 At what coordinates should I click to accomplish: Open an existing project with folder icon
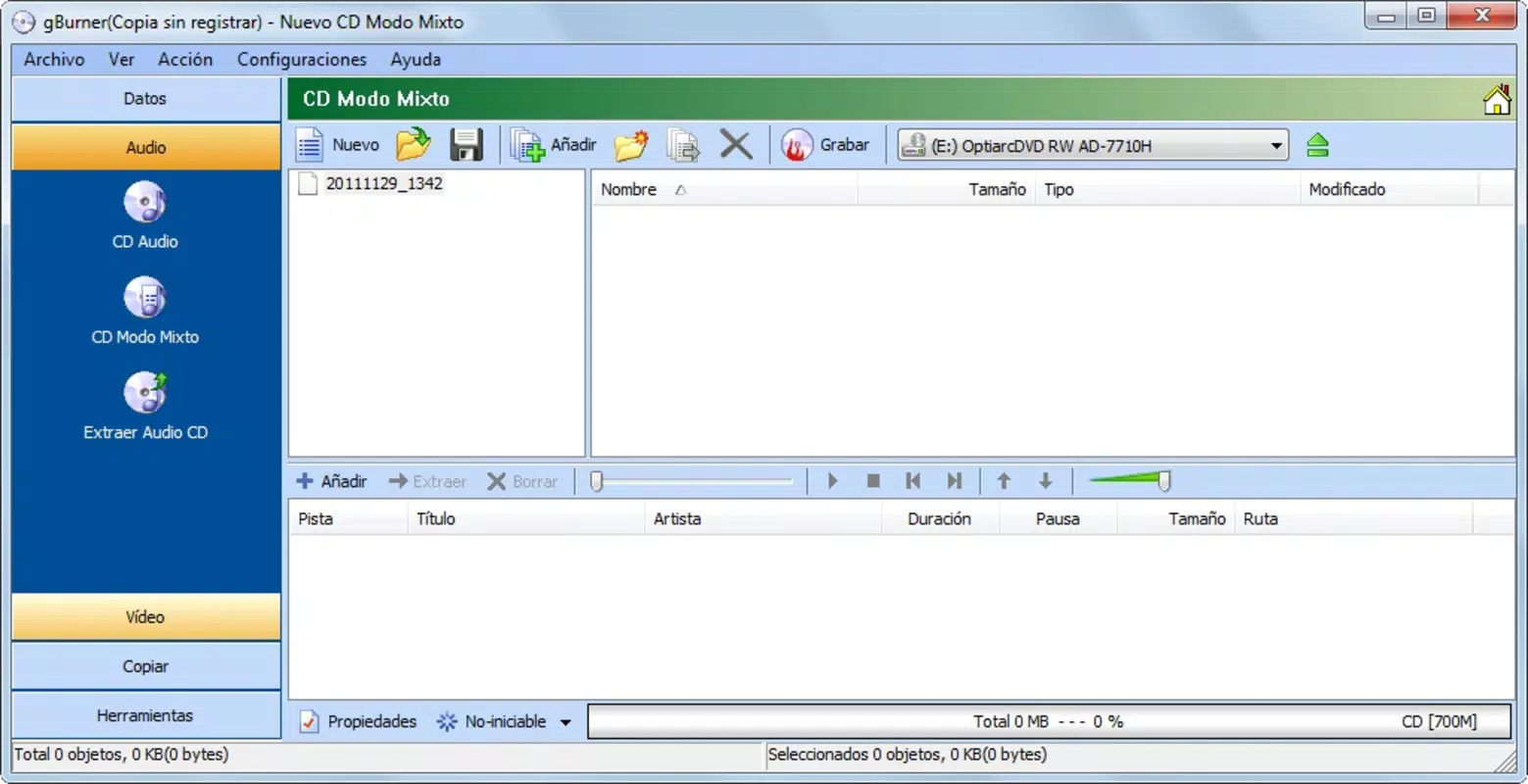414,145
